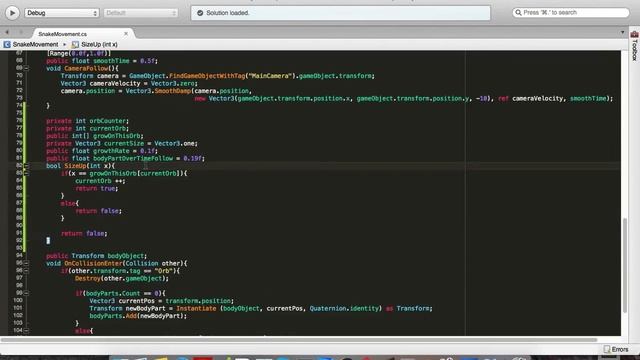Click the 'return false;' at line 91
The image size is (640, 360).
(x=84, y=233)
